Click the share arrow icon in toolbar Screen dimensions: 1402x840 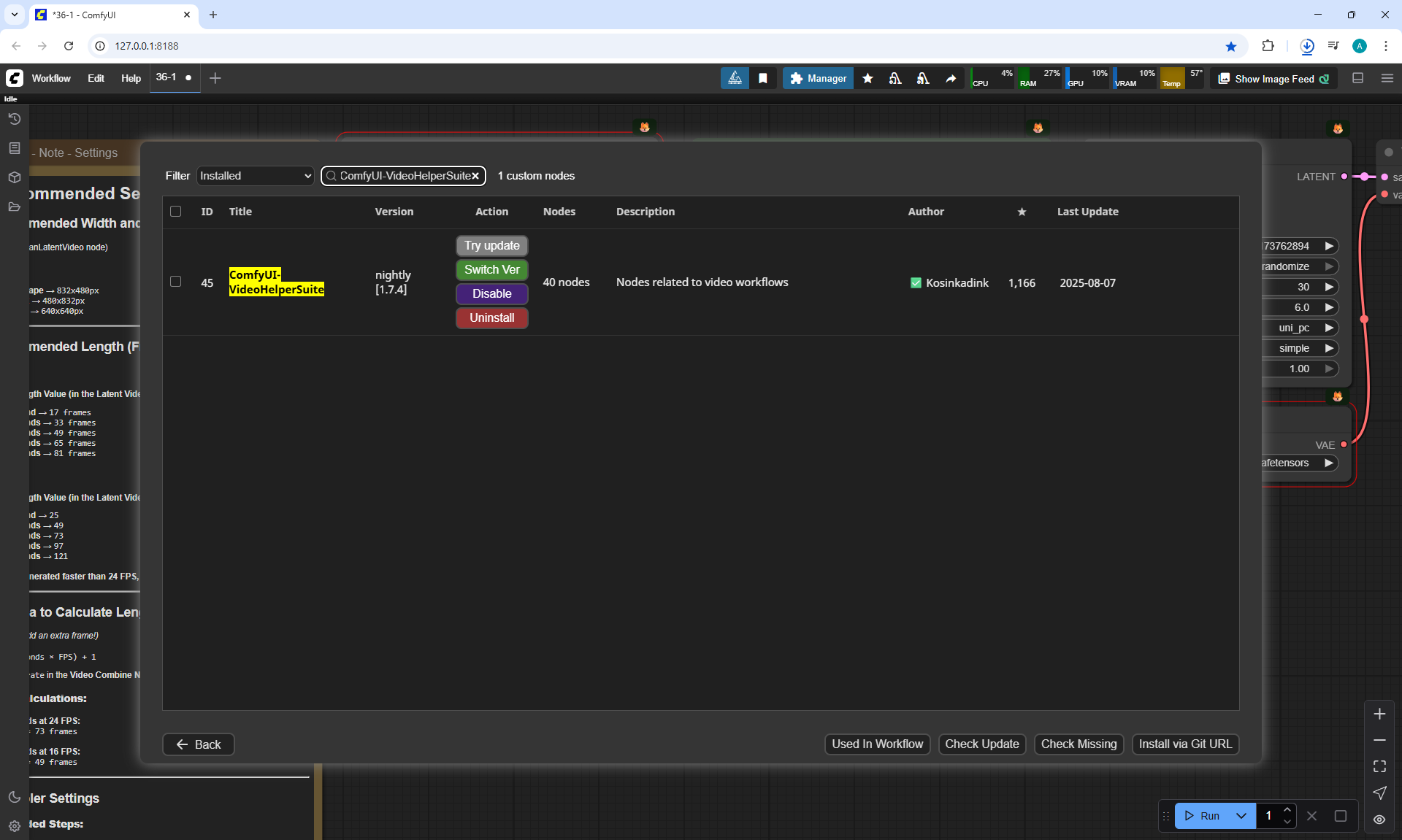(x=951, y=78)
